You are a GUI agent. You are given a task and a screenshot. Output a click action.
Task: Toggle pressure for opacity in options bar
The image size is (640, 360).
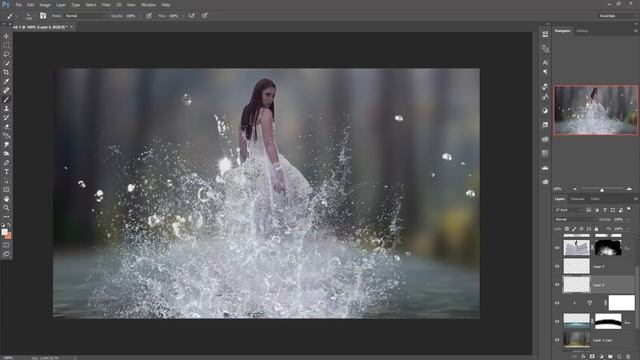point(149,16)
